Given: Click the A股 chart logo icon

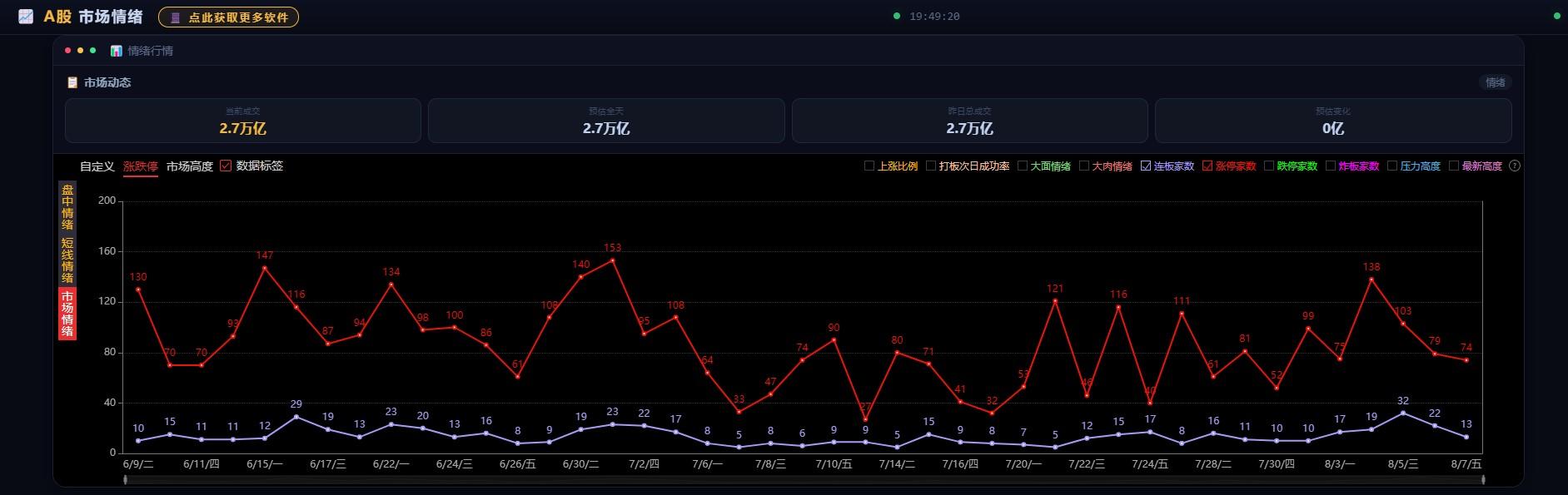Looking at the screenshot, I should click(26, 17).
